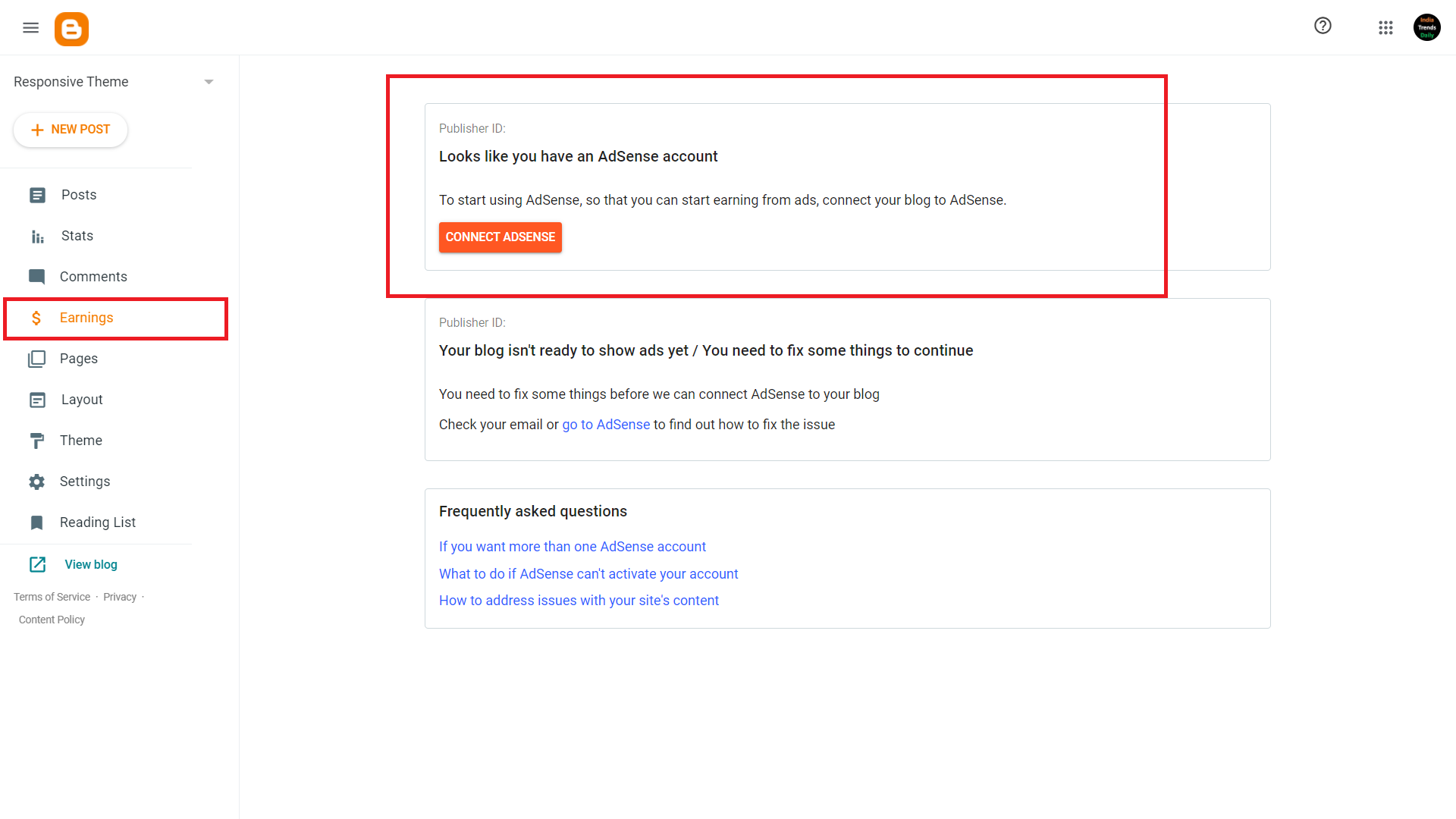This screenshot has width=1456, height=819.
Task: Follow the go to AdSense link
Action: (606, 425)
